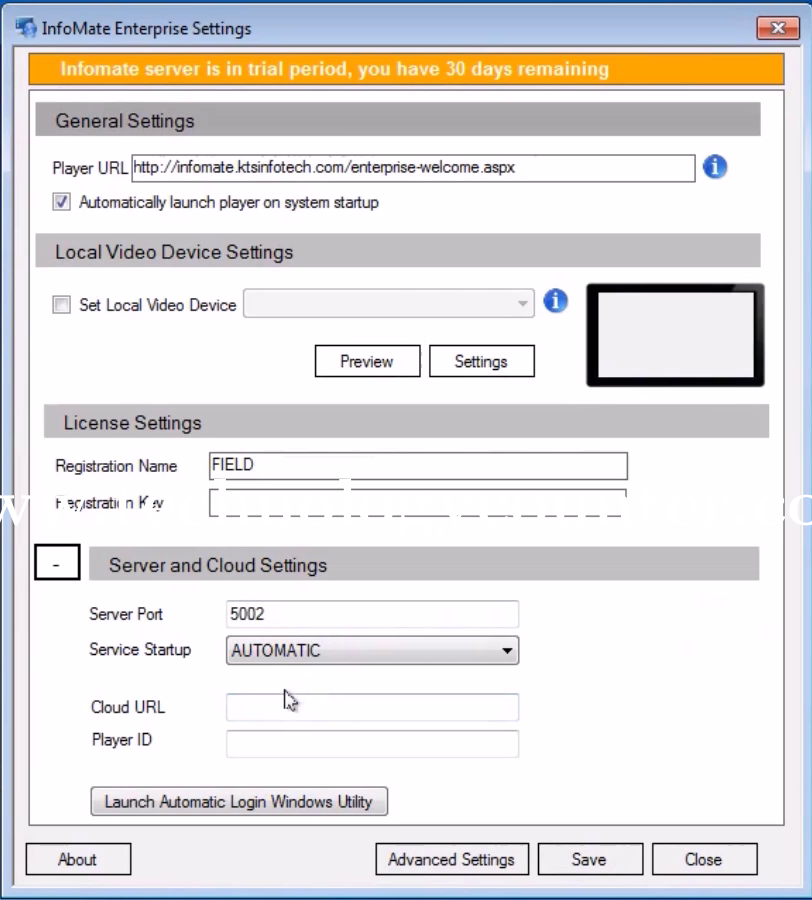The width and height of the screenshot is (812, 900).
Task: Click the Player ID label
Action: click(122, 739)
